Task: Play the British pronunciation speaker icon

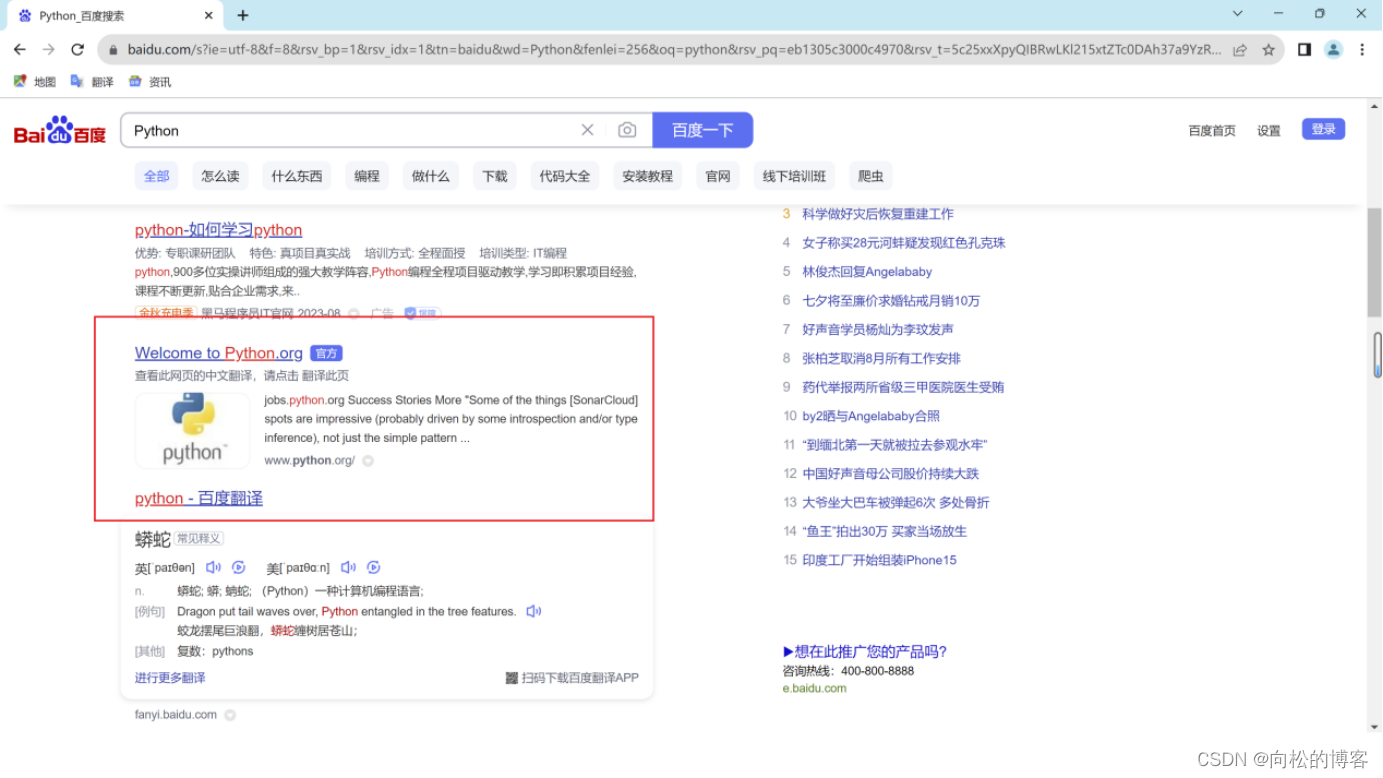Action: click(213, 567)
